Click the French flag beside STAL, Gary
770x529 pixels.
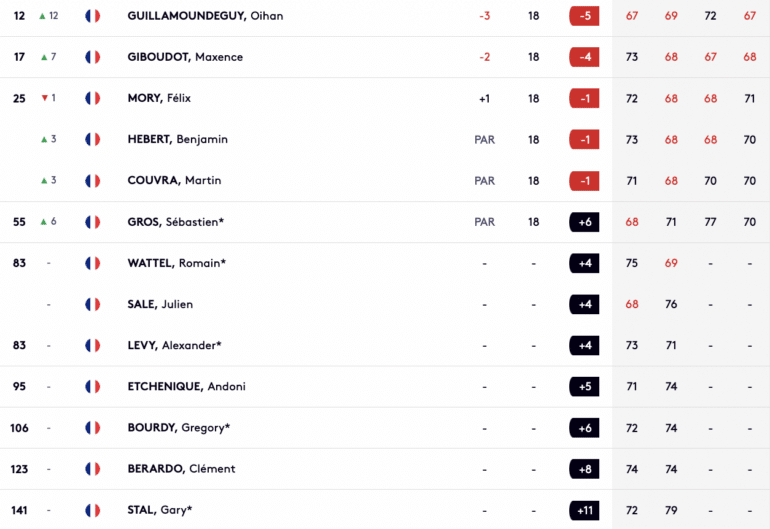[92, 510]
